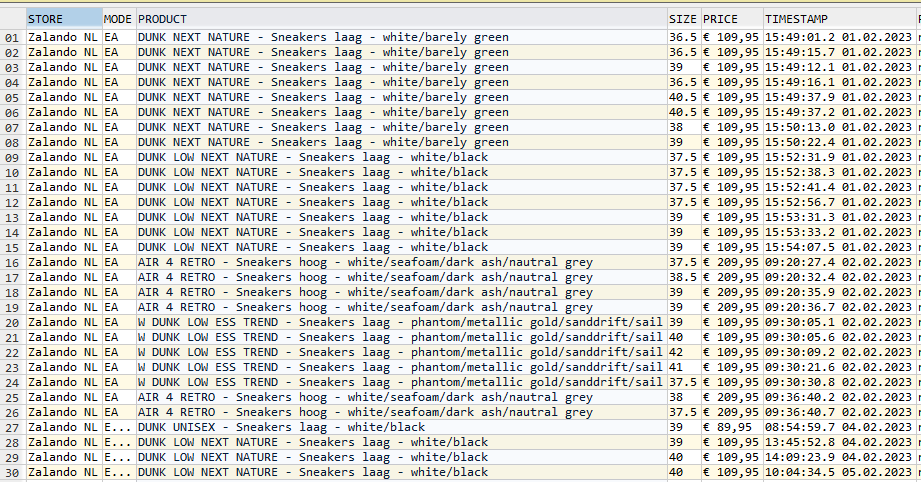This screenshot has width=921, height=482.
Task: Click size 41 in row 23
Action: (x=684, y=367)
